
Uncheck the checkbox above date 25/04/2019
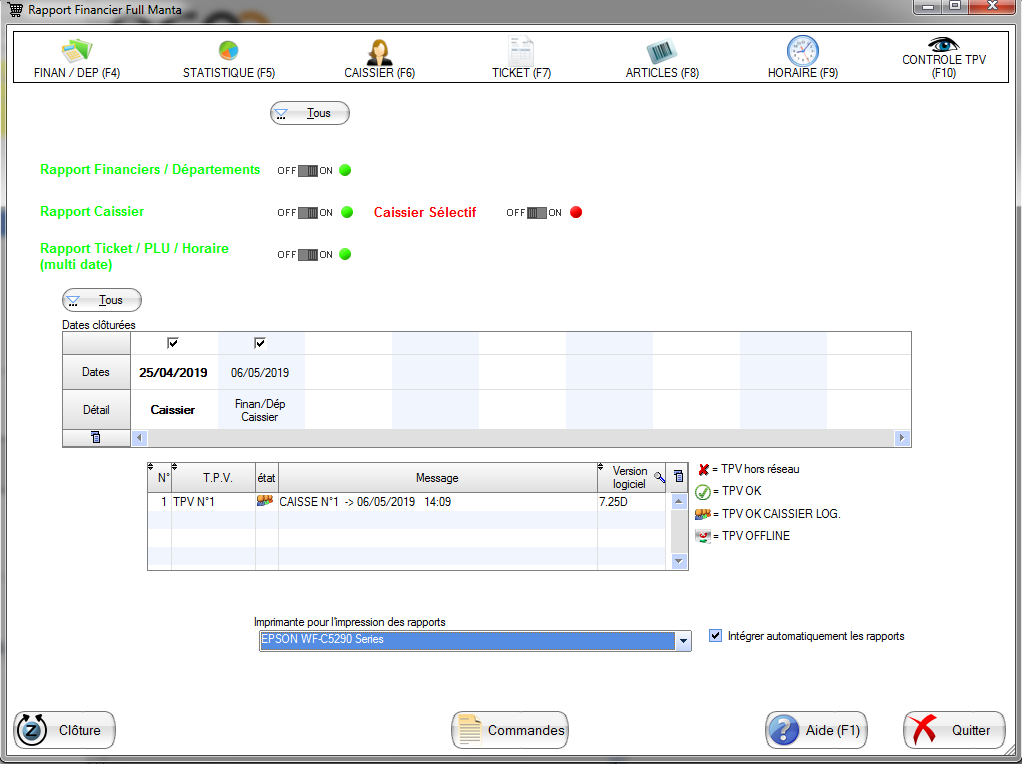(x=173, y=343)
